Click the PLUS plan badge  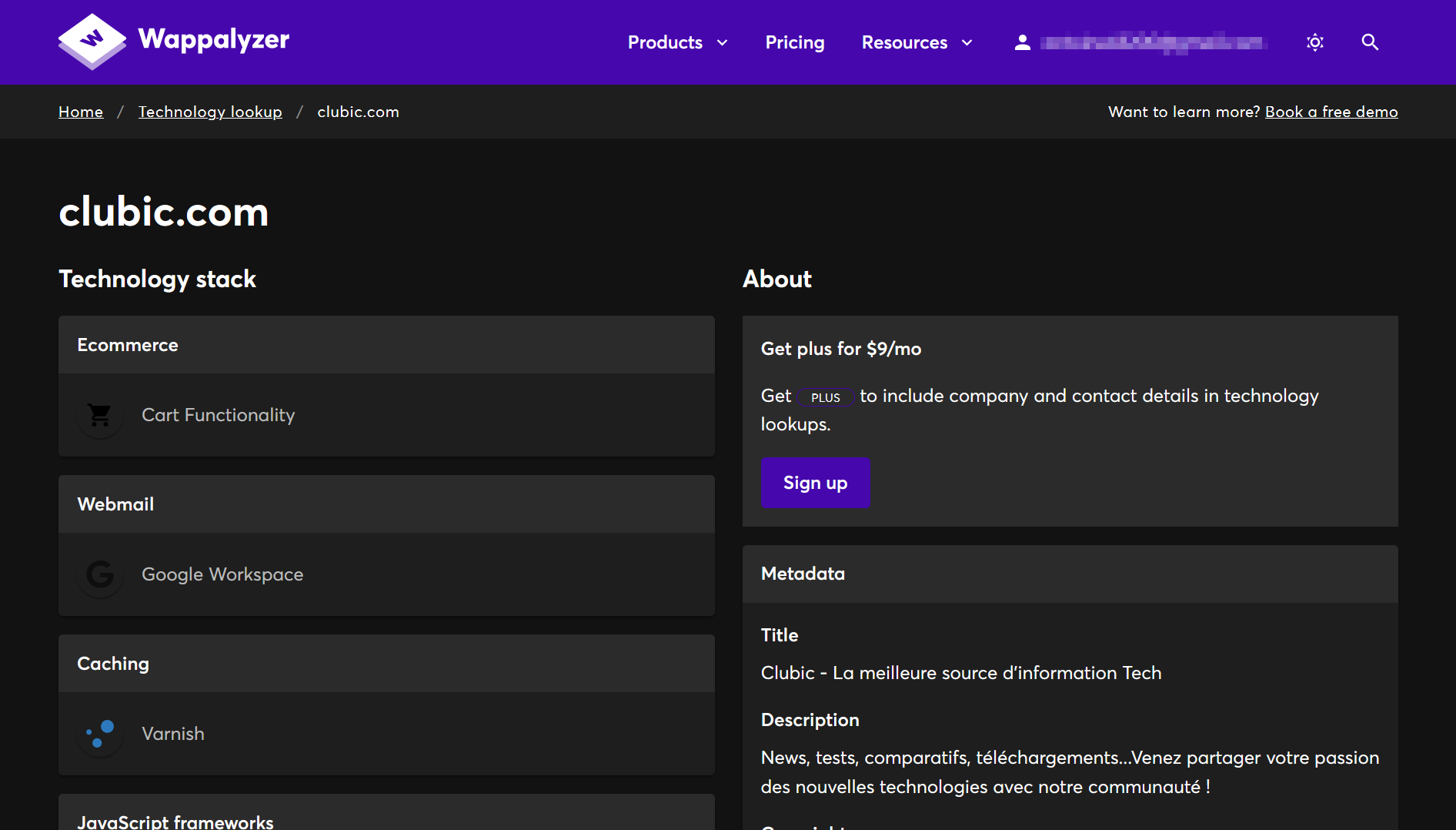826,397
